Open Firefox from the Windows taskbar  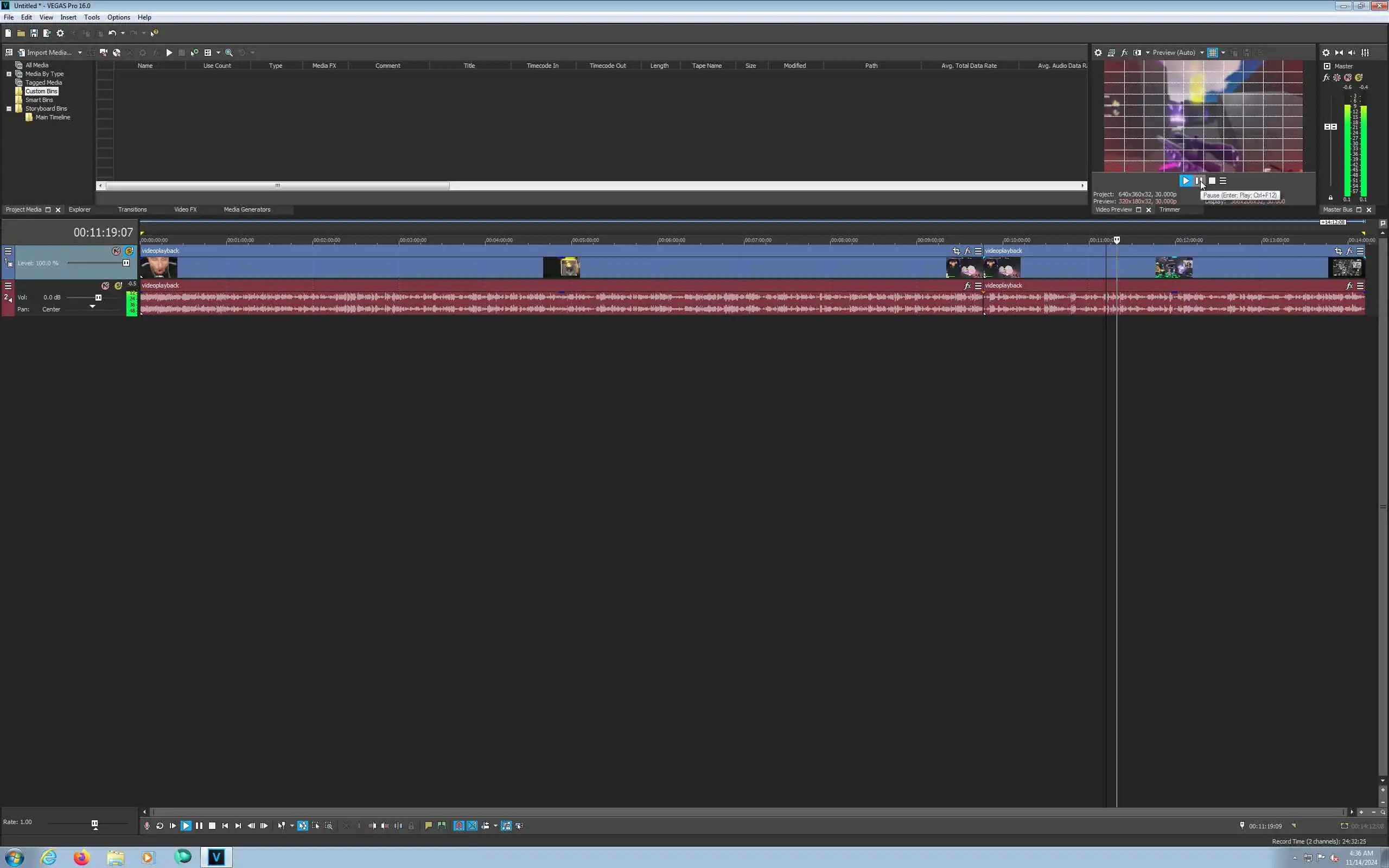click(81, 857)
